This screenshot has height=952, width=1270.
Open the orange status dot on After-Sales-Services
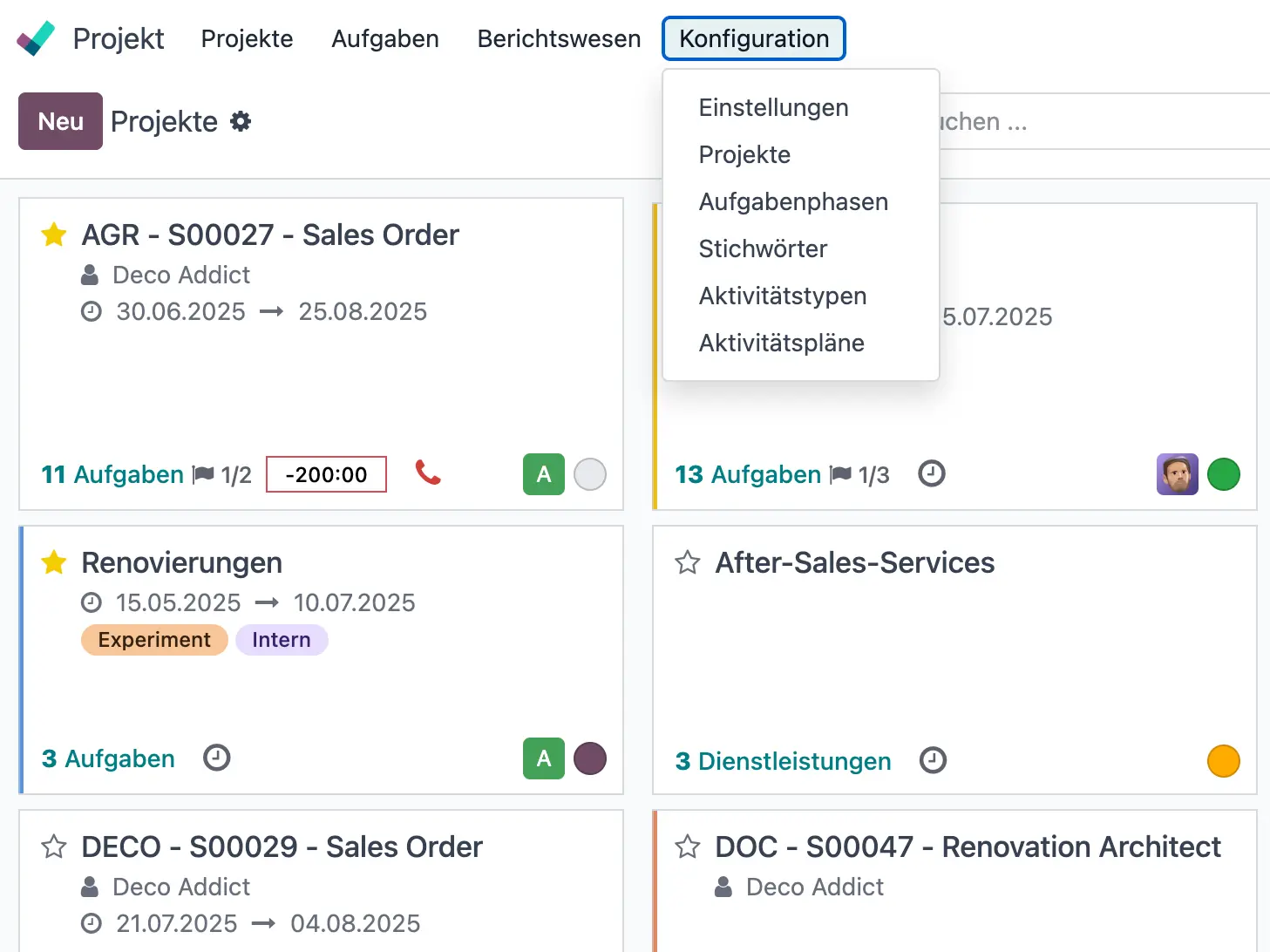pos(1223,760)
